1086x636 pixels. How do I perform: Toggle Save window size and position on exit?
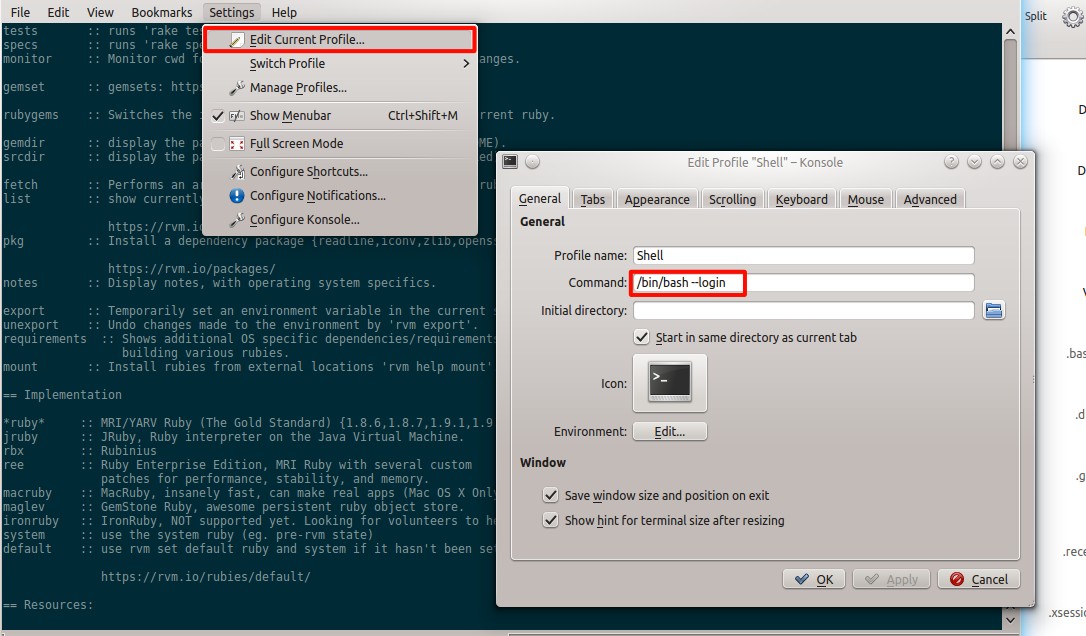click(x=551, y=495)
